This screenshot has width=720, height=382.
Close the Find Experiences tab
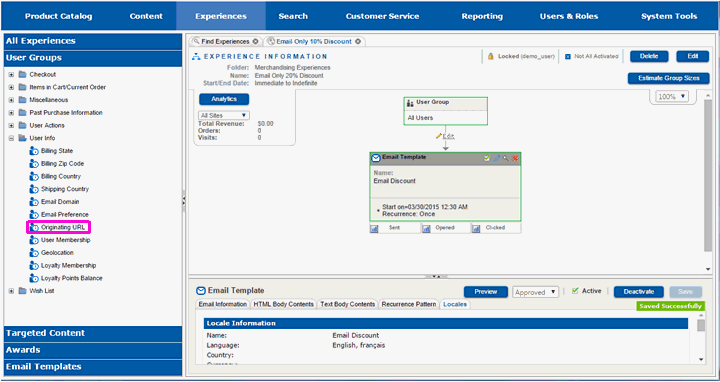[255, 41]
